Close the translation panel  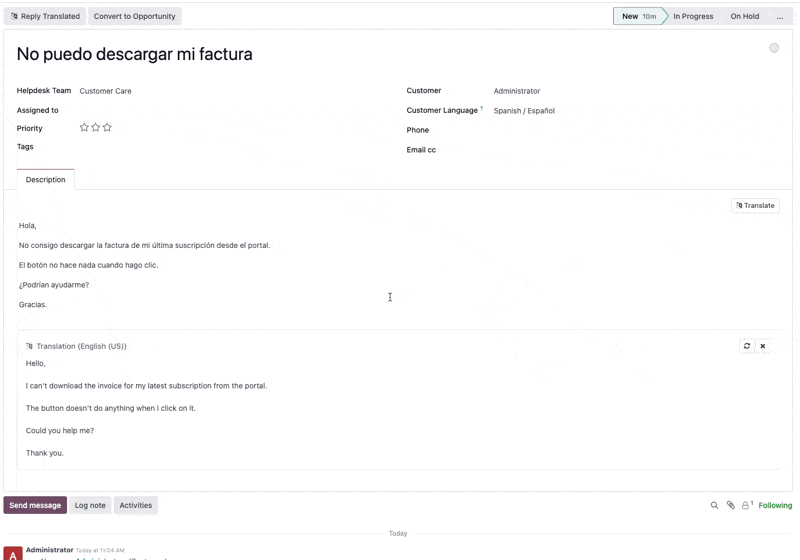(x=763, y=346)
